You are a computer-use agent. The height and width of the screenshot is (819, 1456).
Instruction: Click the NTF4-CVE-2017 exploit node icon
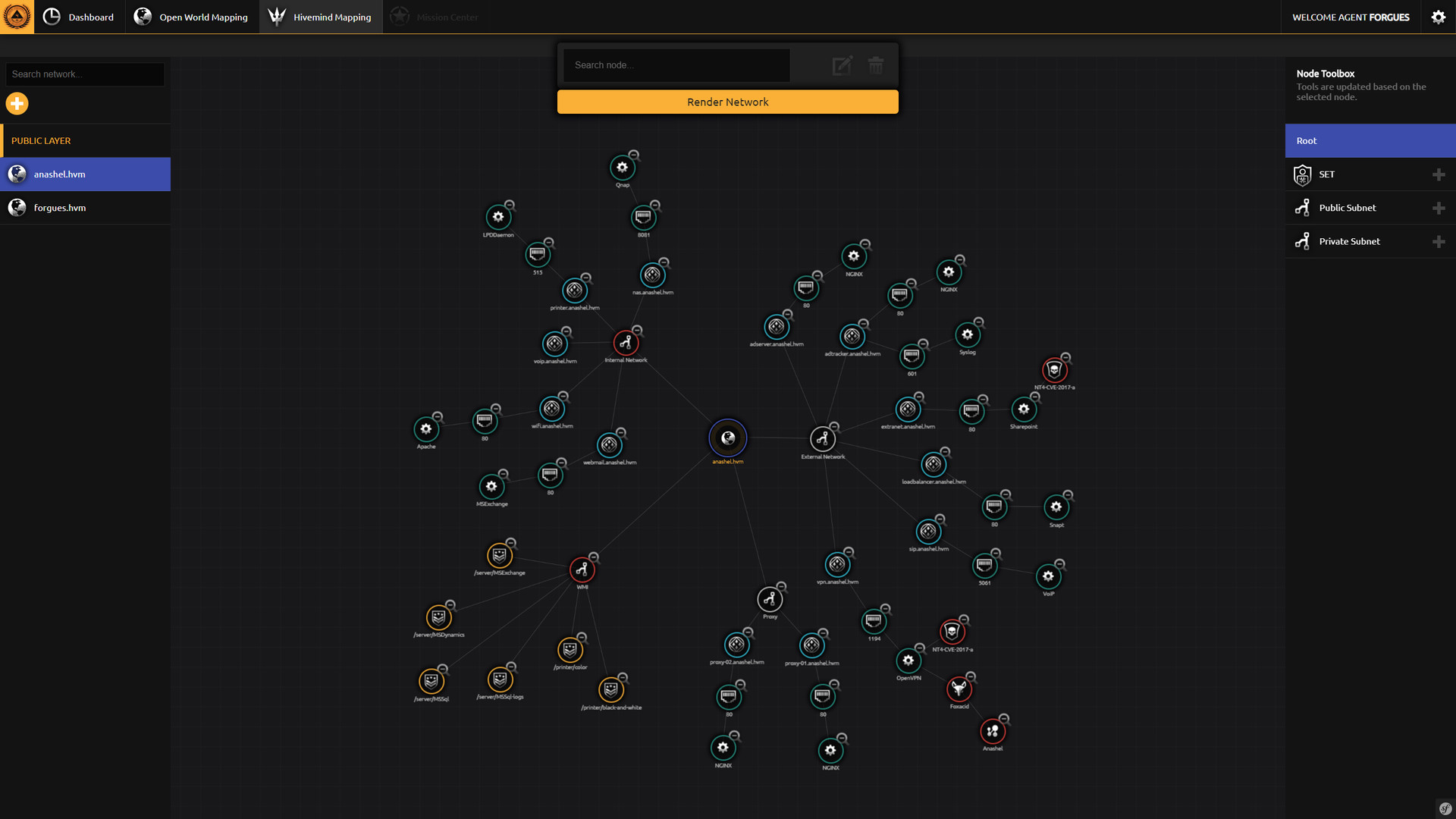1053,371
